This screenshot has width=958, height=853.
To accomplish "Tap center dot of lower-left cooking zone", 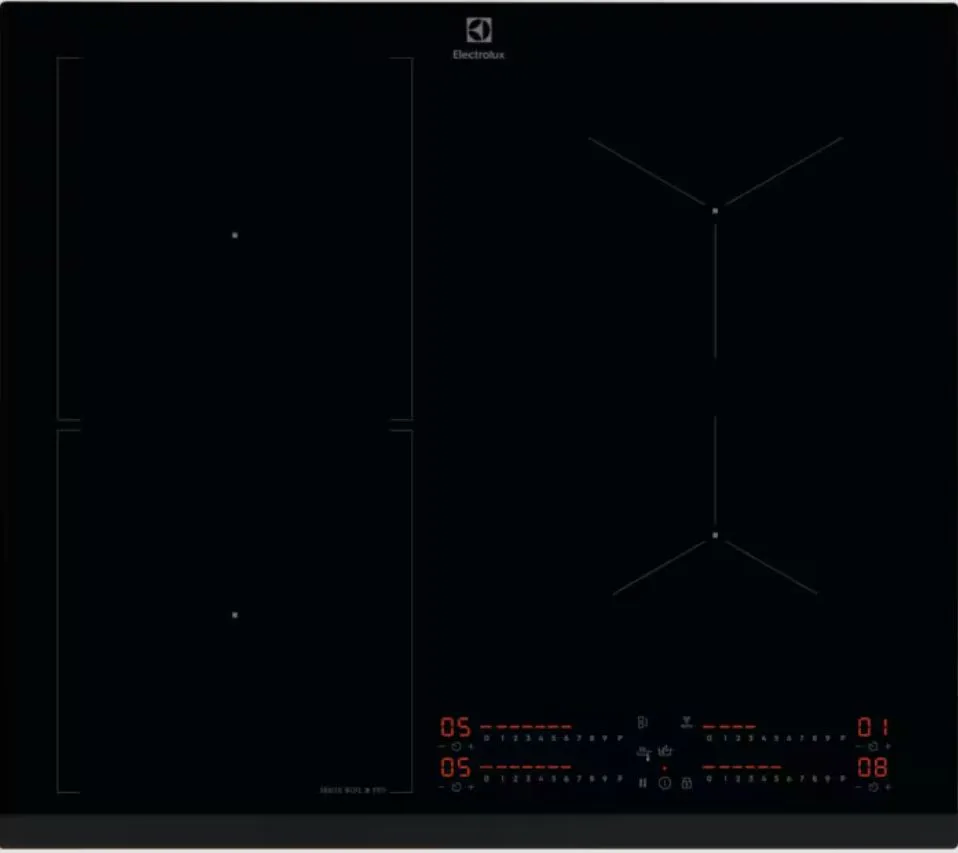I will click(x=235, y=615).
